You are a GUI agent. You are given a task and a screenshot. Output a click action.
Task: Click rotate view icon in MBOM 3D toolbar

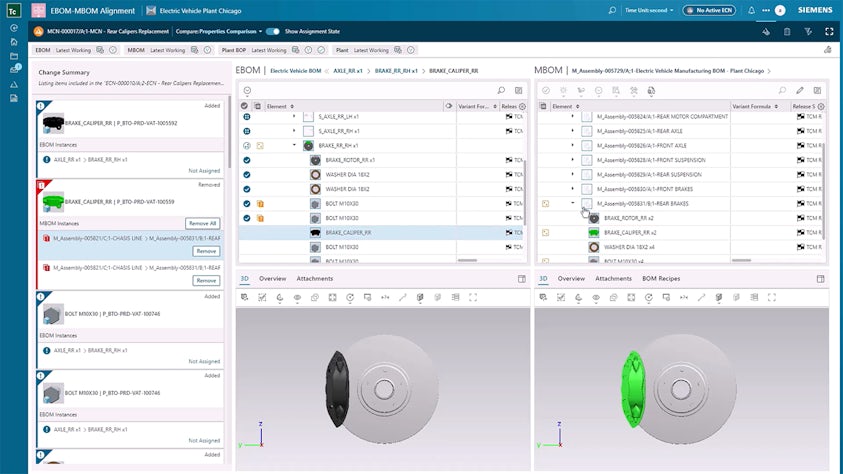pos(648,297)
